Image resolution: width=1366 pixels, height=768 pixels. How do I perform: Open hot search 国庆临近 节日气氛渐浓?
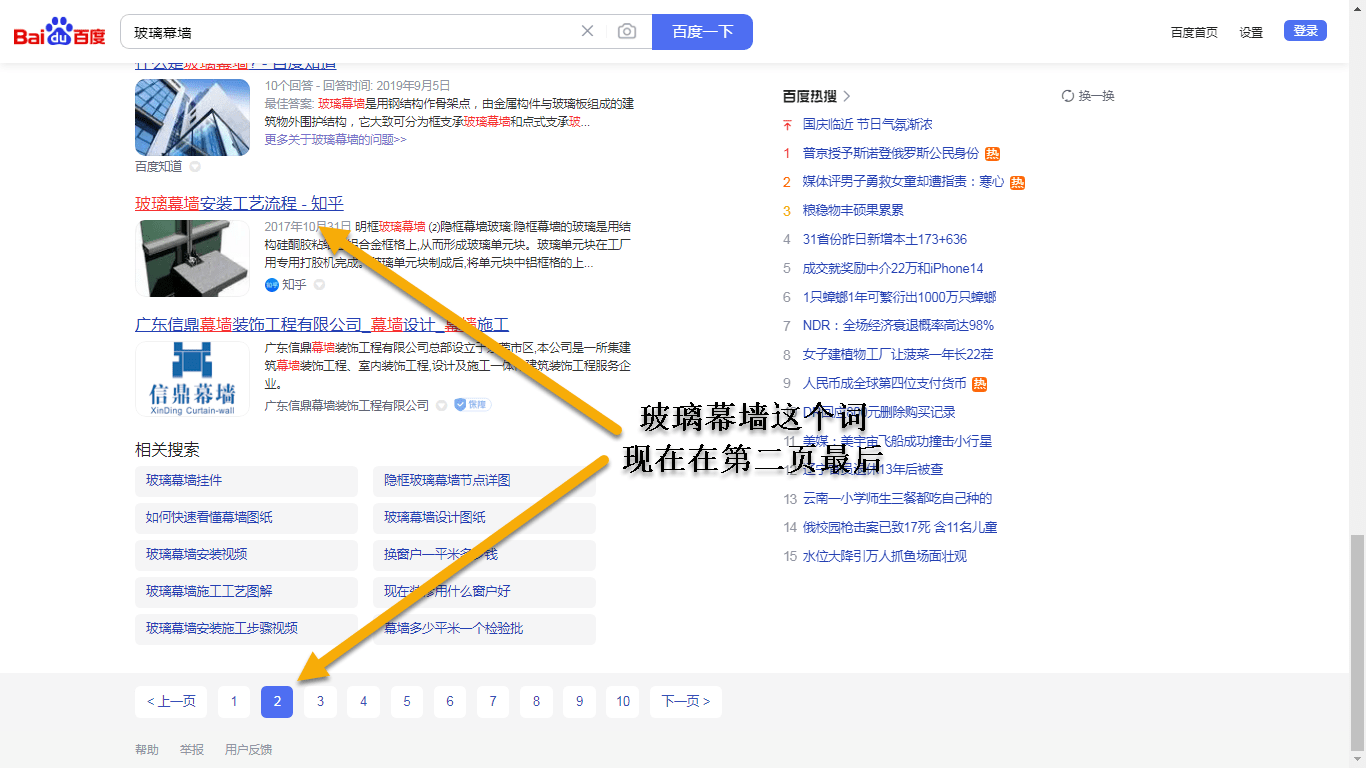point(867,125)
